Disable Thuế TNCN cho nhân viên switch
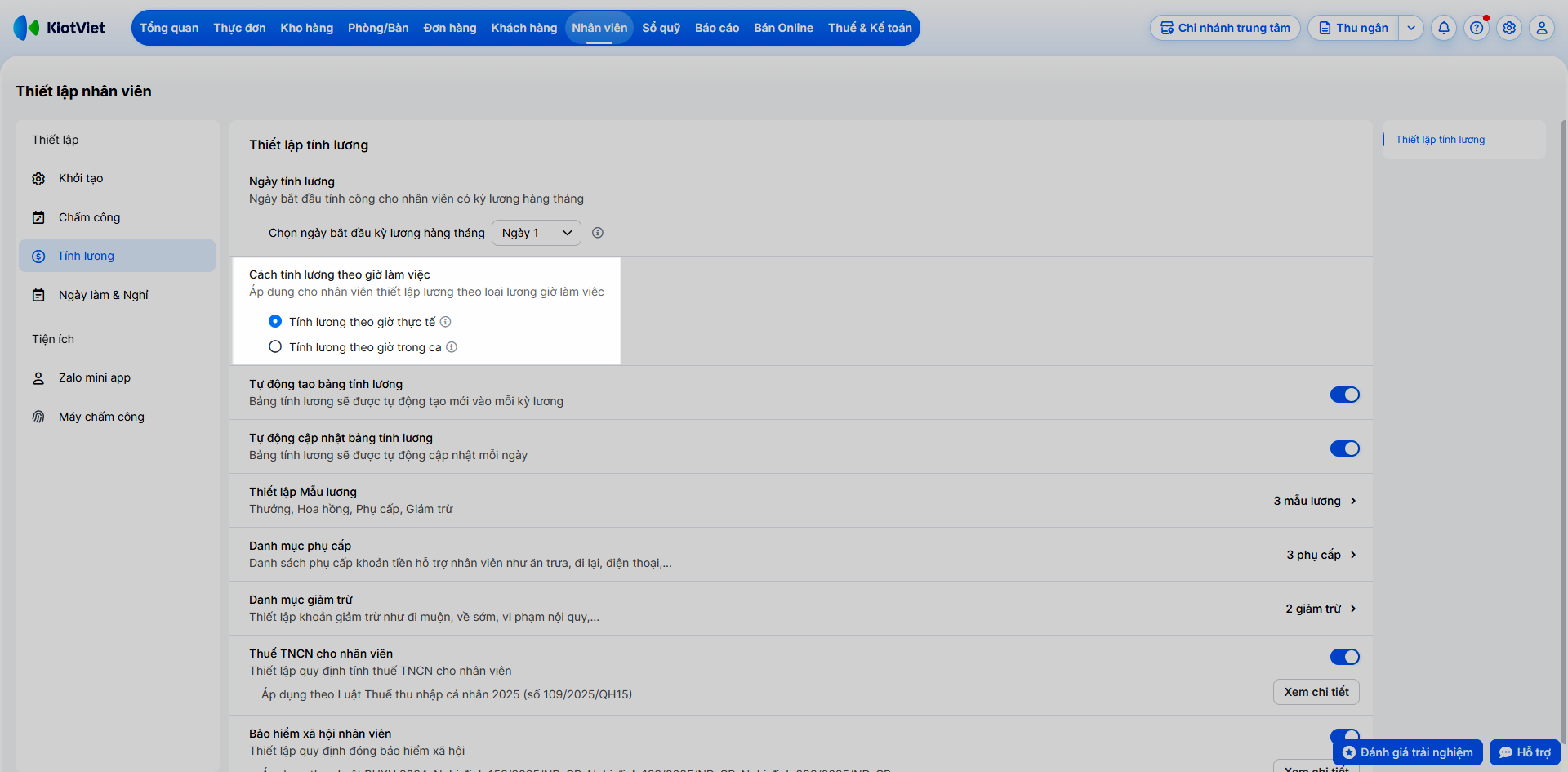Screen dimensions: 1568x772 pyautogui.click(x=1344, y=657)
